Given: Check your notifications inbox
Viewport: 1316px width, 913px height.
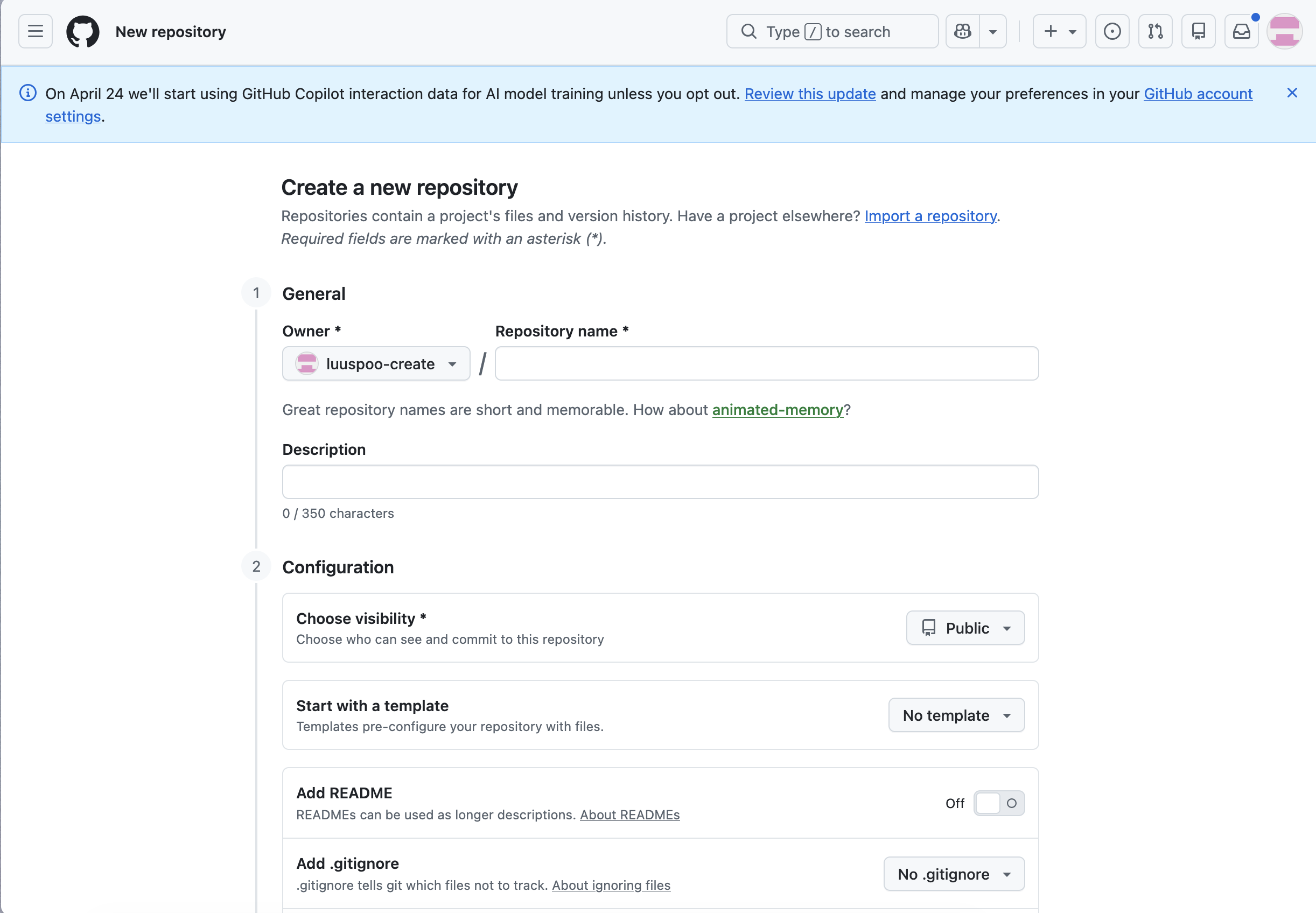Looking at the screenshot, I should pyautogui.click(x=1240, y=31).
